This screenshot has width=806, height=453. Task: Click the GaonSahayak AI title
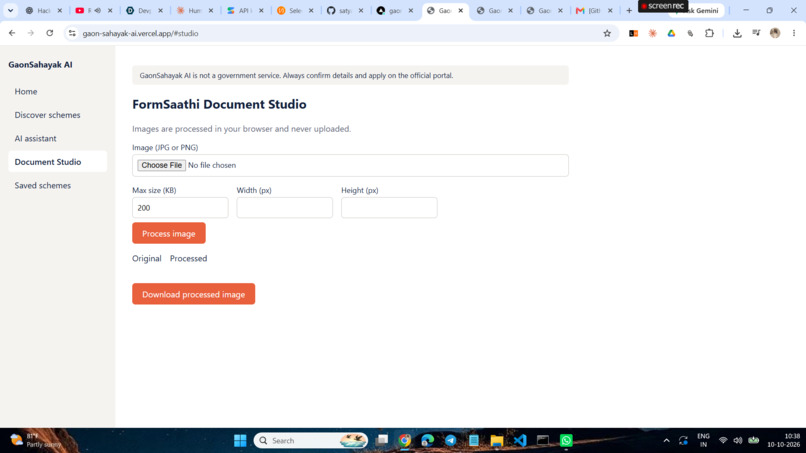40,65
